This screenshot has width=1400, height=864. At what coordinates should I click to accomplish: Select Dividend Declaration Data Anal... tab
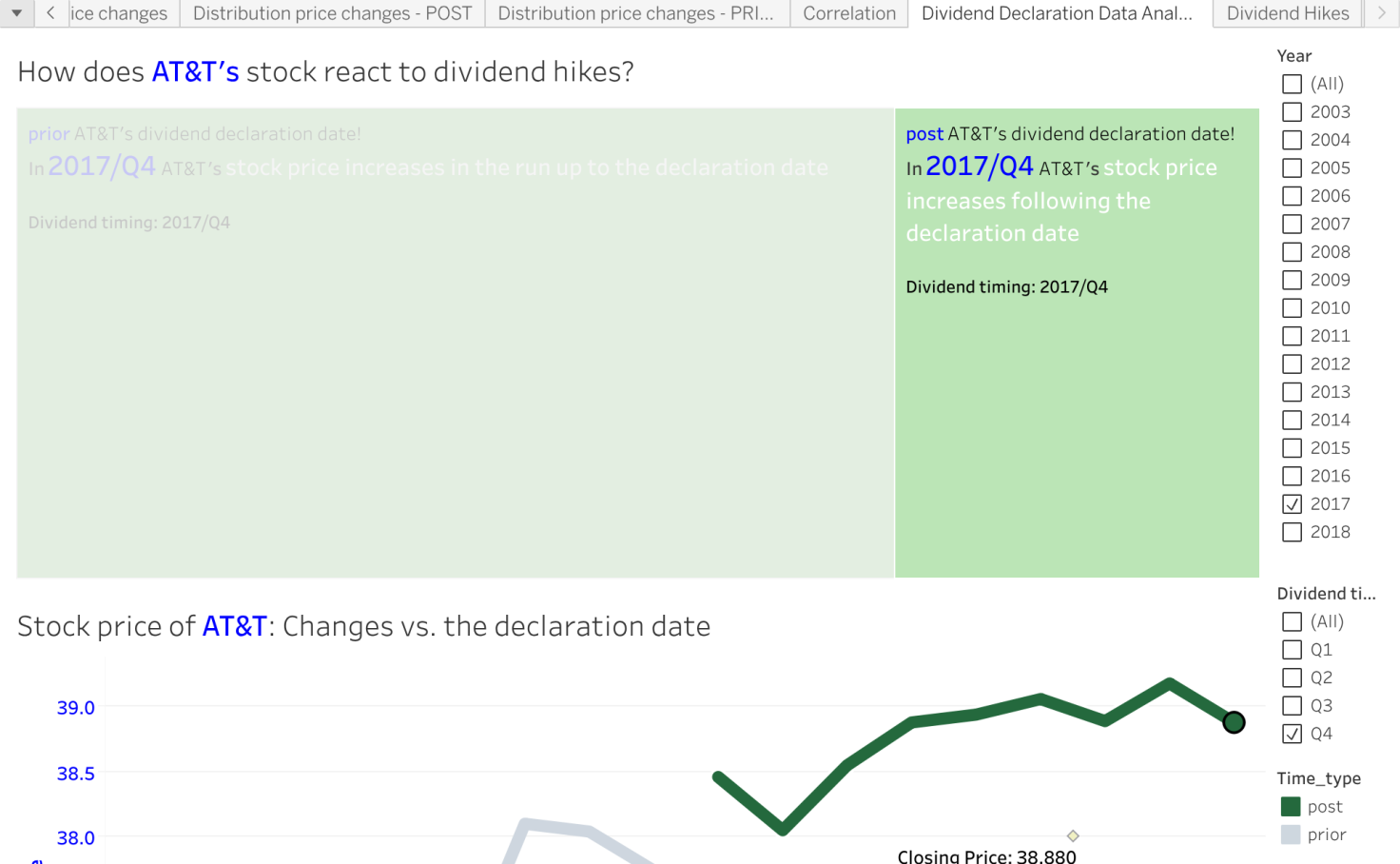pos(1058,13)
